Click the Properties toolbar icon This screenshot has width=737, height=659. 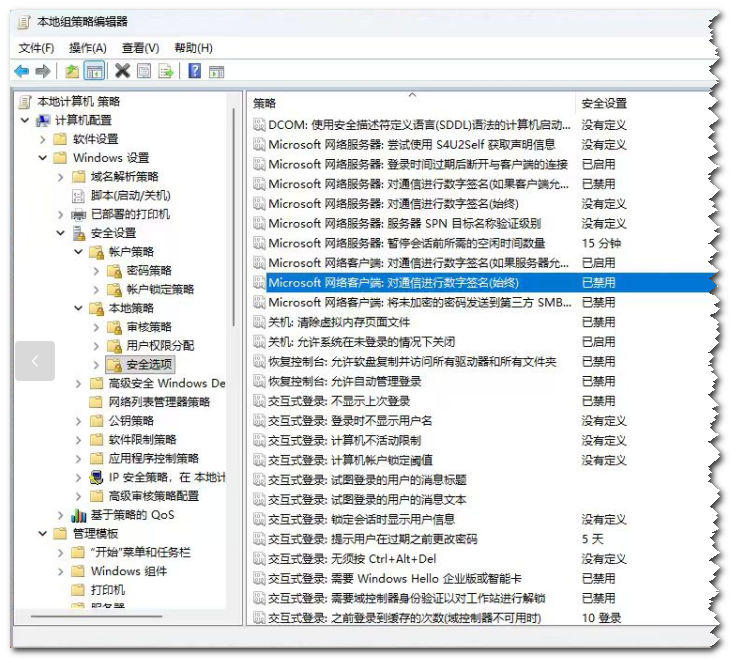click(144, 71)
